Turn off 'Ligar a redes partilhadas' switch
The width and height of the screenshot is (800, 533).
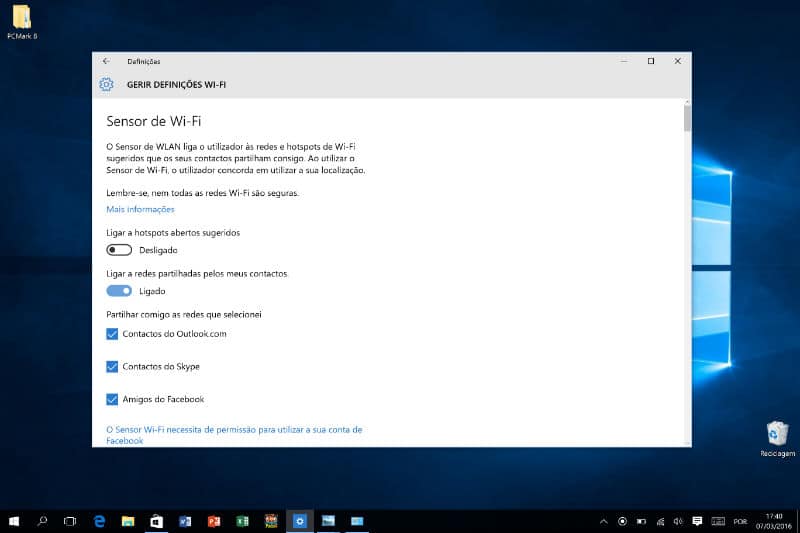pos(119,291)
